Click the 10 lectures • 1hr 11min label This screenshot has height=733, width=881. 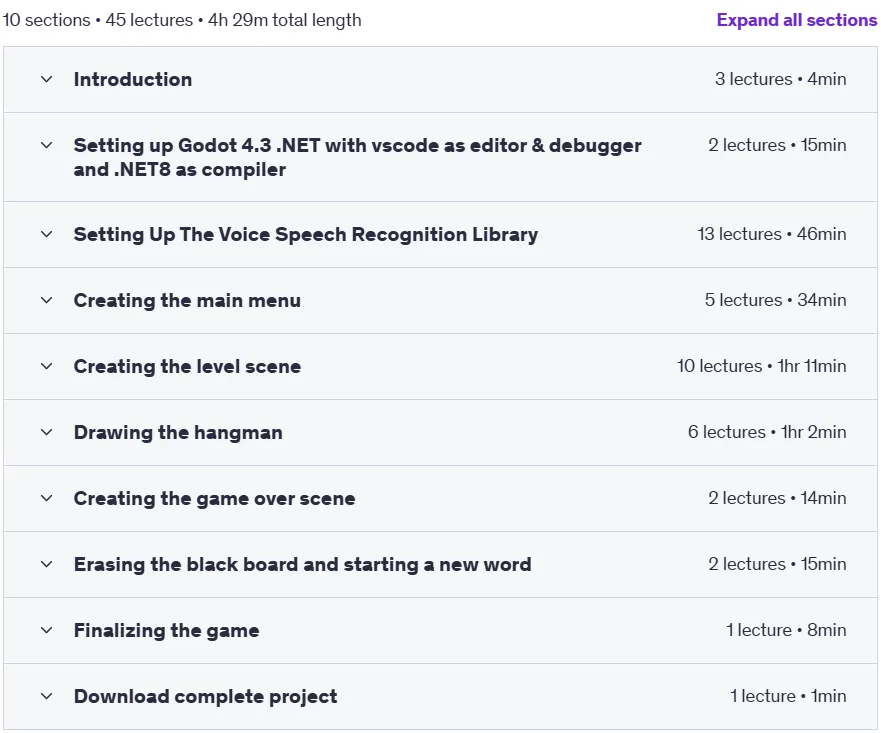[761, 366]
